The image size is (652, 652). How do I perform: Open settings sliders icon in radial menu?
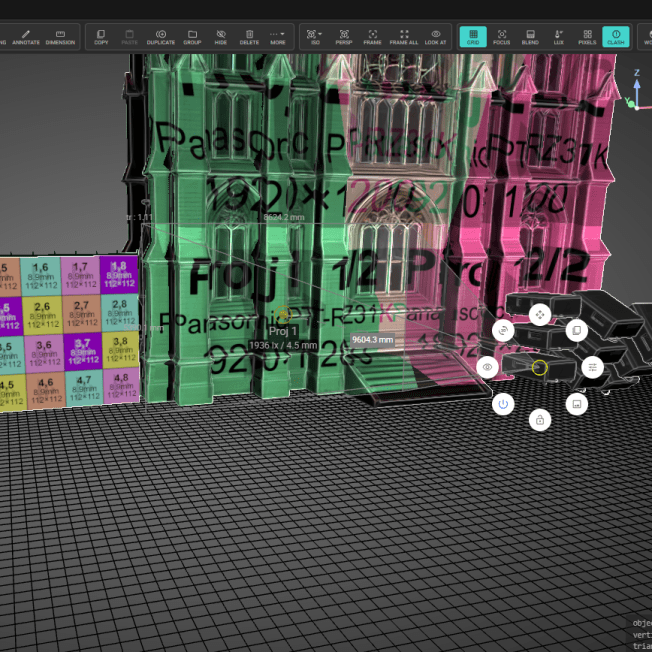(x=593, y=367)
